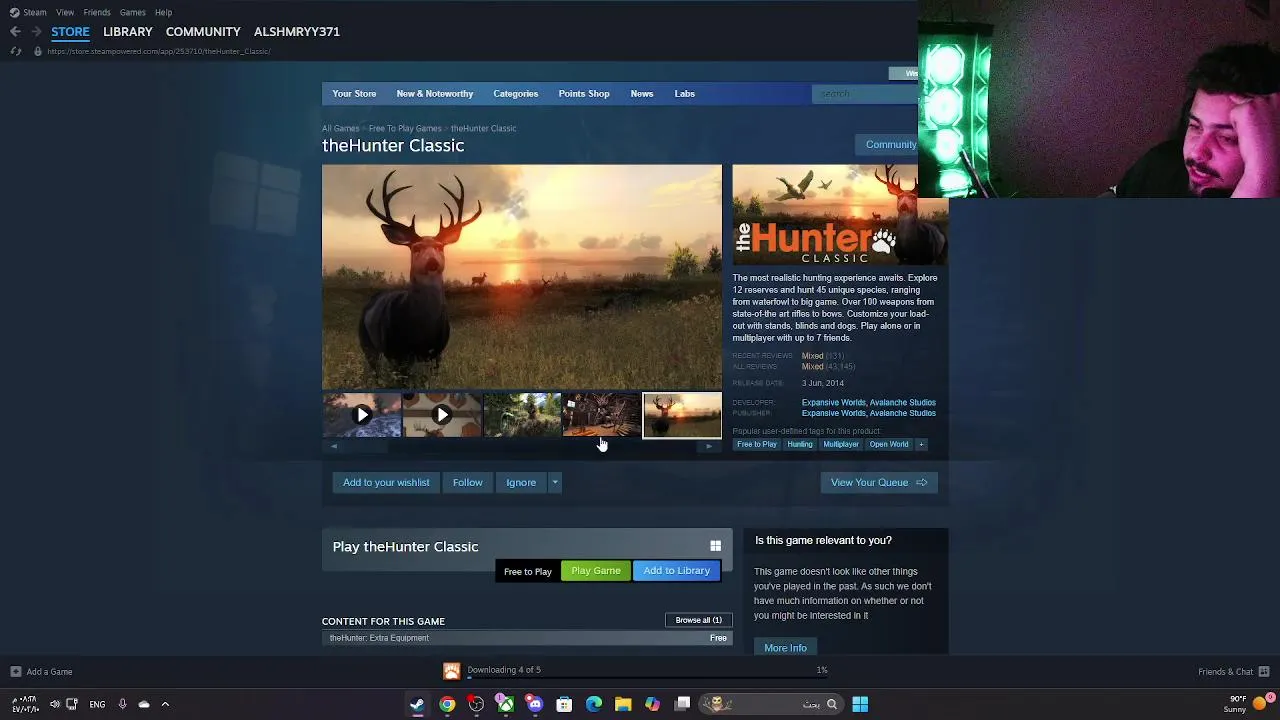Image resolution: width=1280 pixels, height=720 pixels.
Task: Open the Your Store nav item
Action: pyautogui.click(x=354, y=94)
